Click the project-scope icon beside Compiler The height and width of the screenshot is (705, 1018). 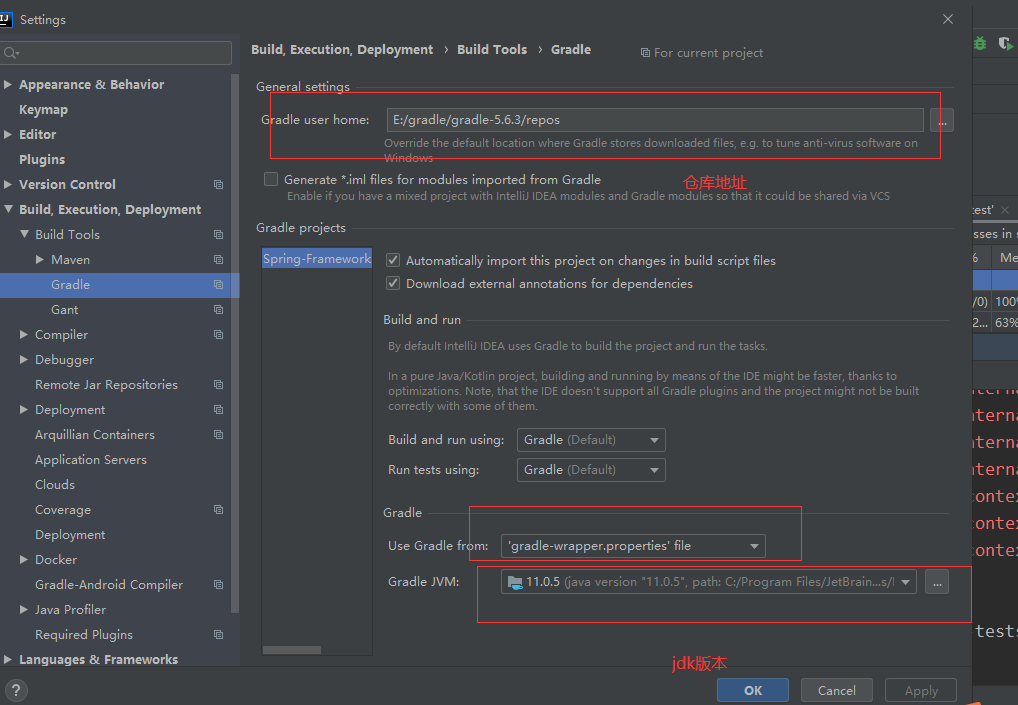pos(219,334)
